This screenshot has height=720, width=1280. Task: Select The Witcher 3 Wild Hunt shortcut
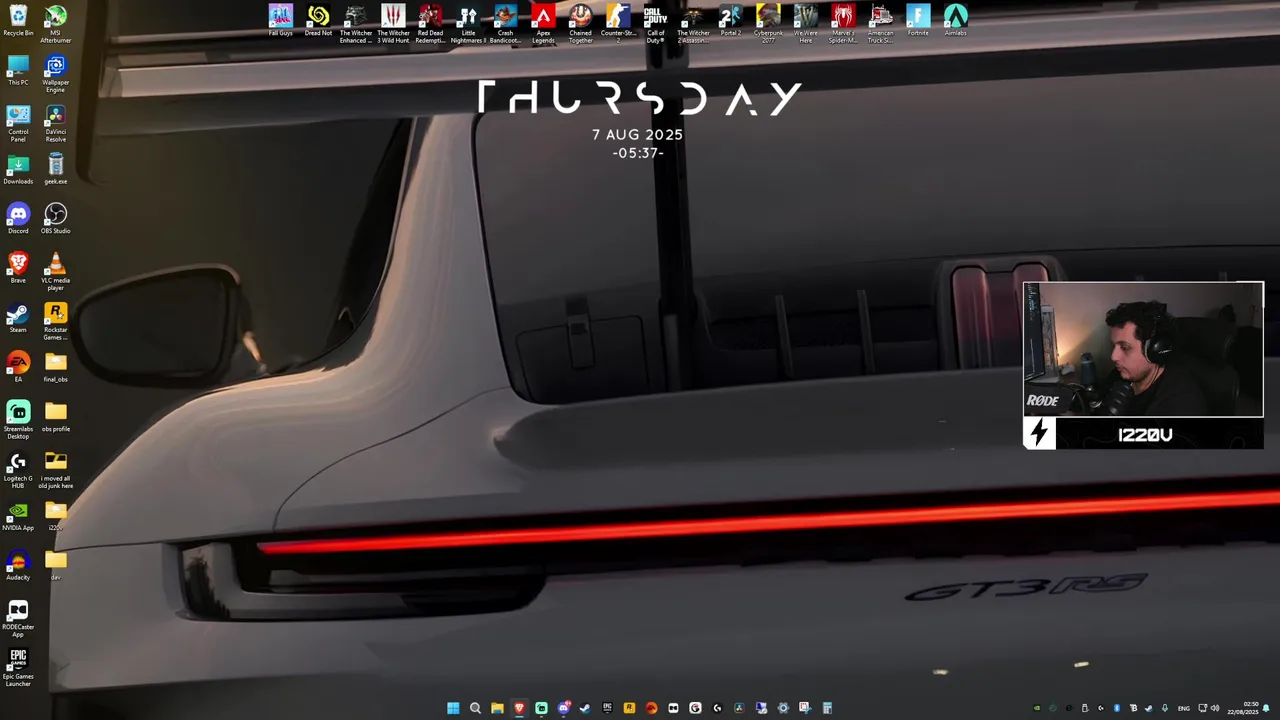(x=393, y=24)
